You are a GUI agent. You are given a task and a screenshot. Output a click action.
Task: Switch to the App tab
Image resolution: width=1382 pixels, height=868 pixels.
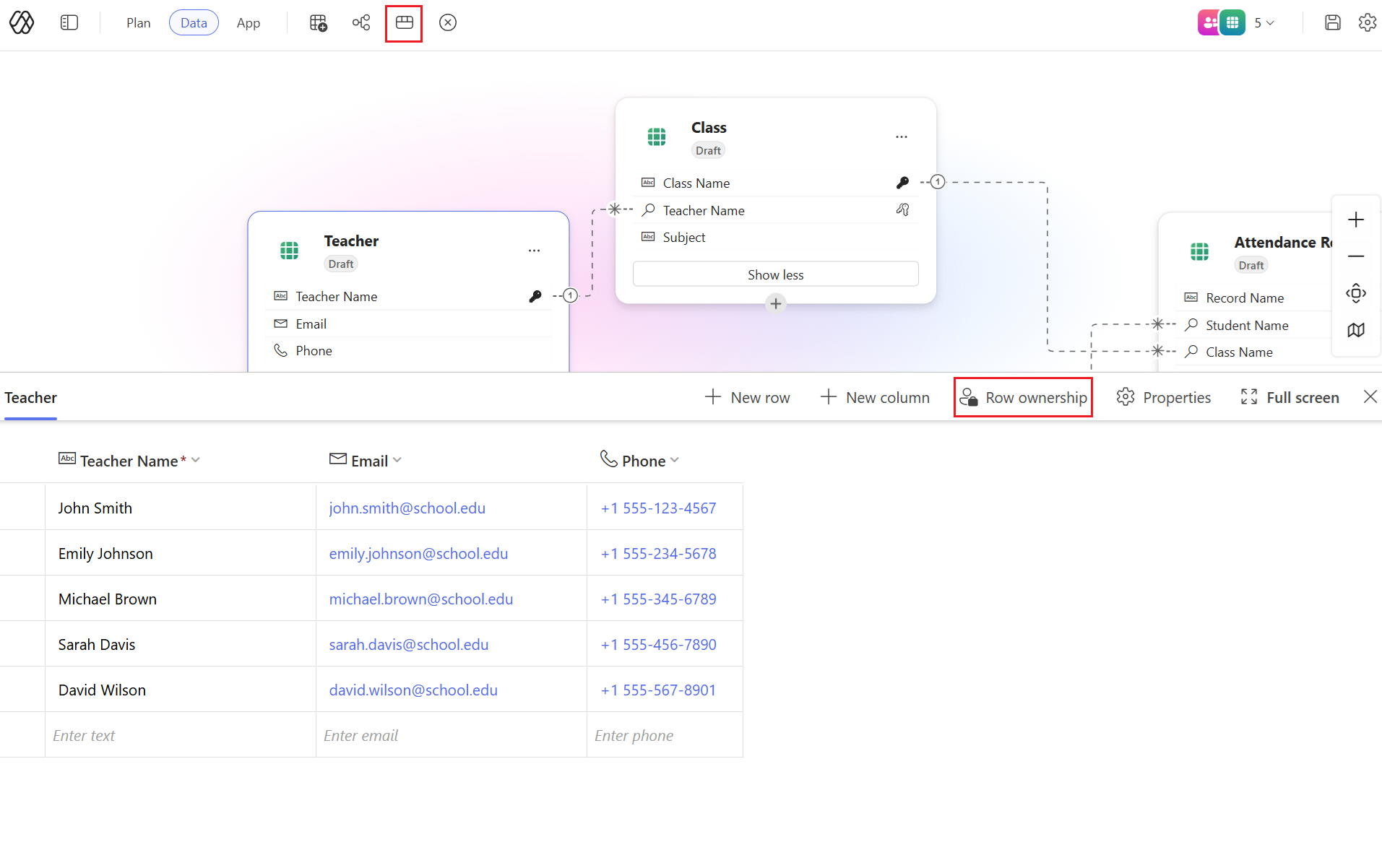tap(249, 22)
